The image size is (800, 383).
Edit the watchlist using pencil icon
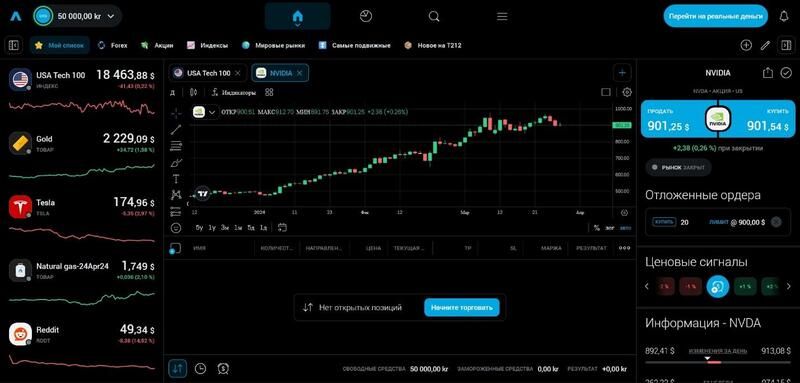tap(765, 45)
